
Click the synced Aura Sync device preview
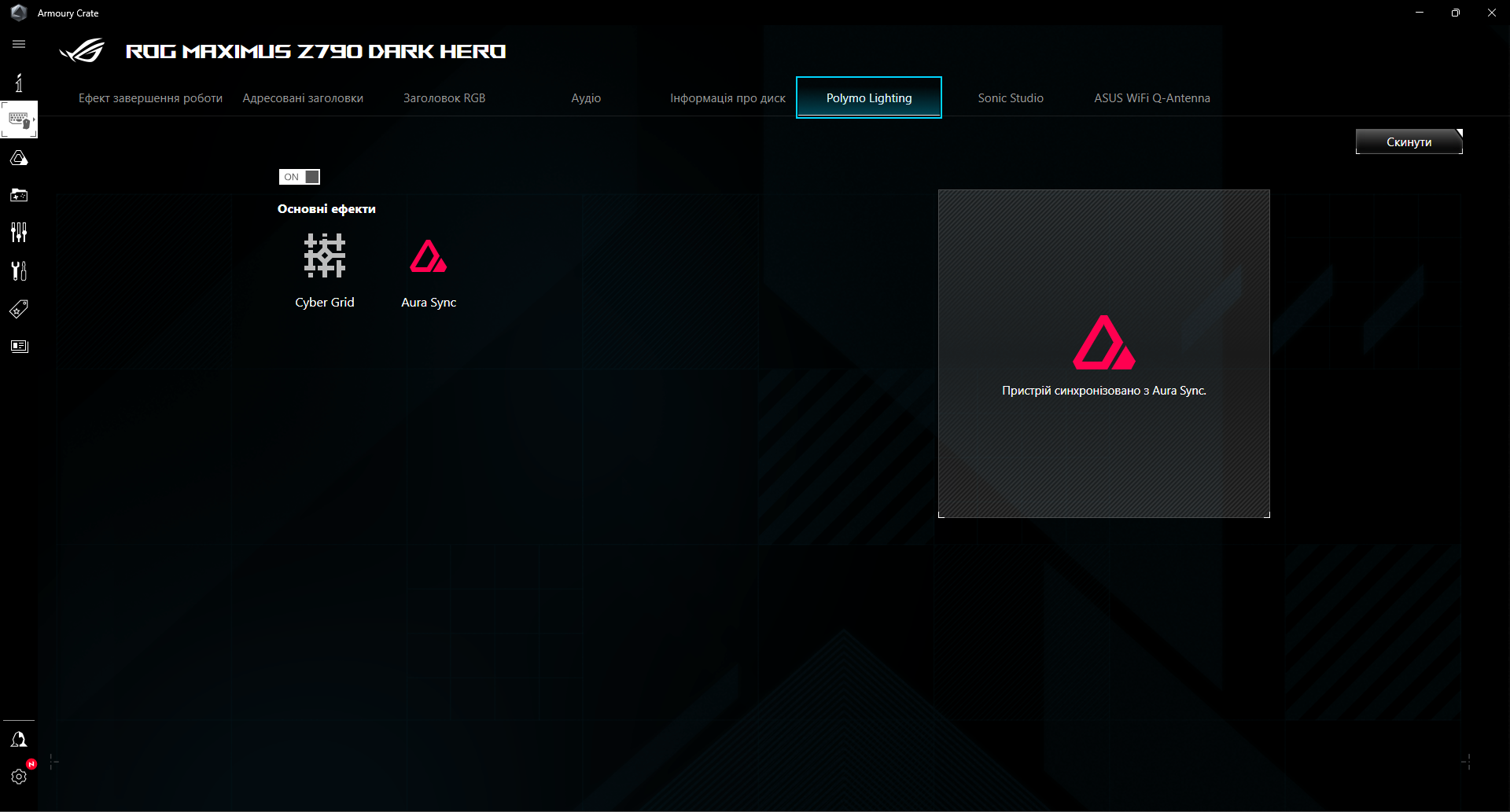(1103, 353)
